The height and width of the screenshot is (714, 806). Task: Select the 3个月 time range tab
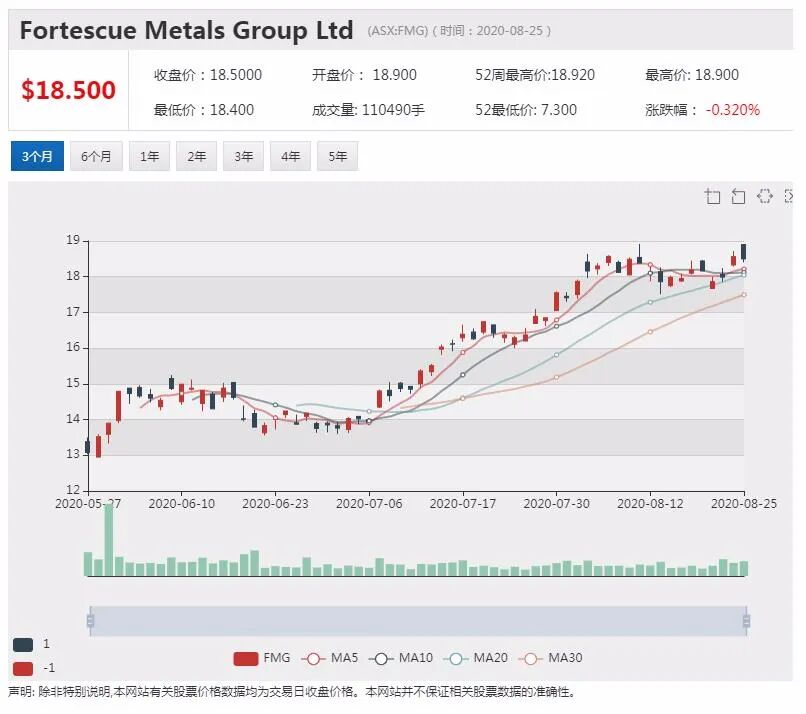coord(37,156)
